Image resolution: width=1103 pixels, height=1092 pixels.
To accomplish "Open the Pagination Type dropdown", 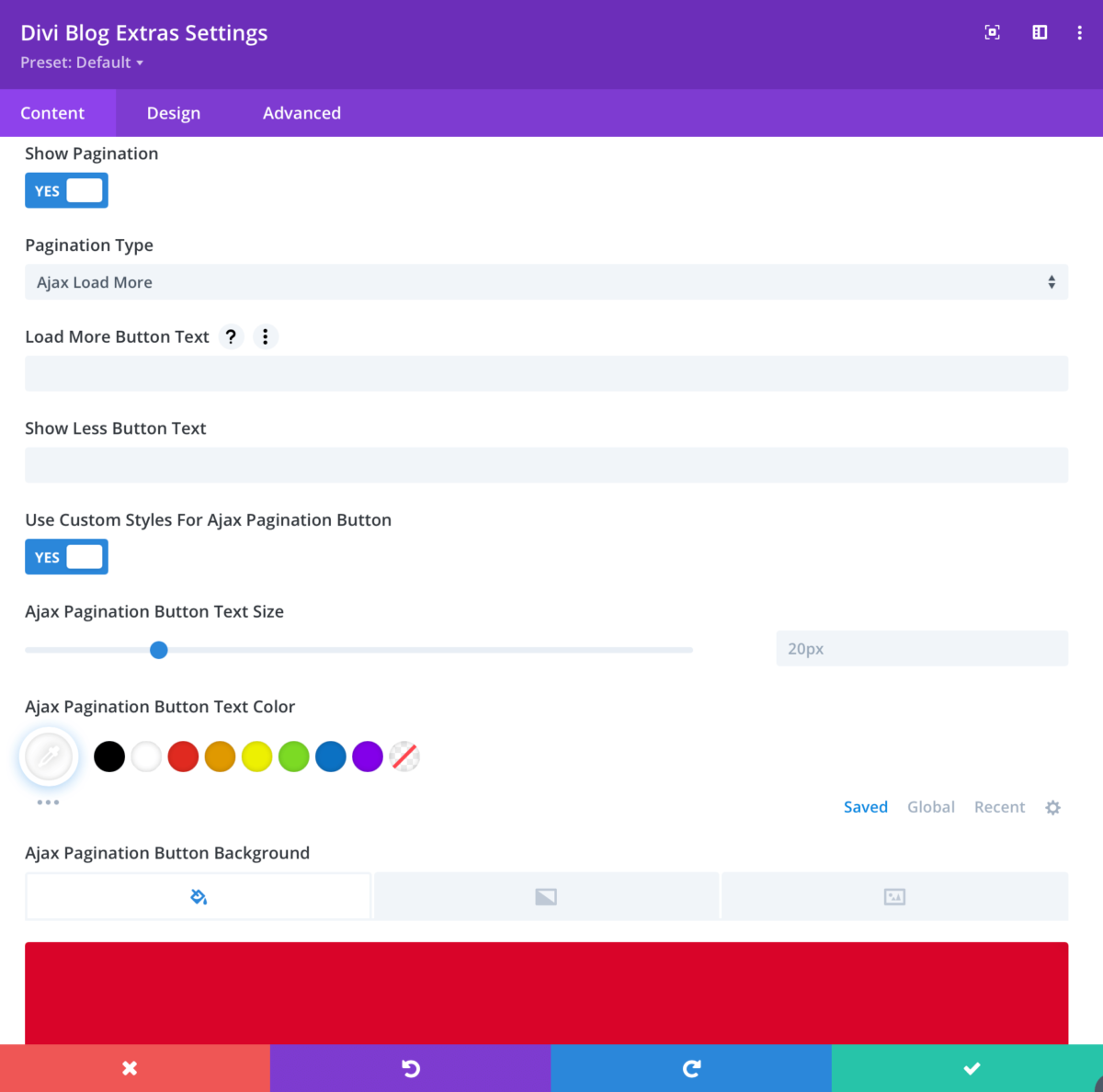I will [546, 281].
